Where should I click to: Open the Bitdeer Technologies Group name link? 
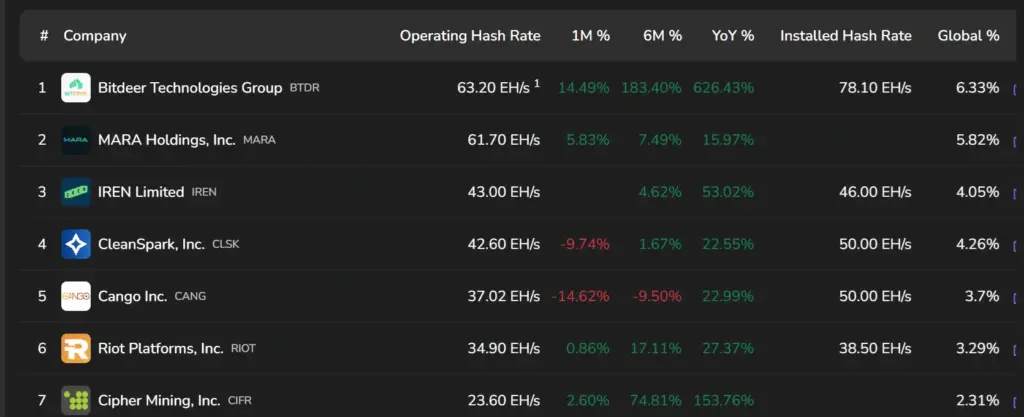(190, 88)
